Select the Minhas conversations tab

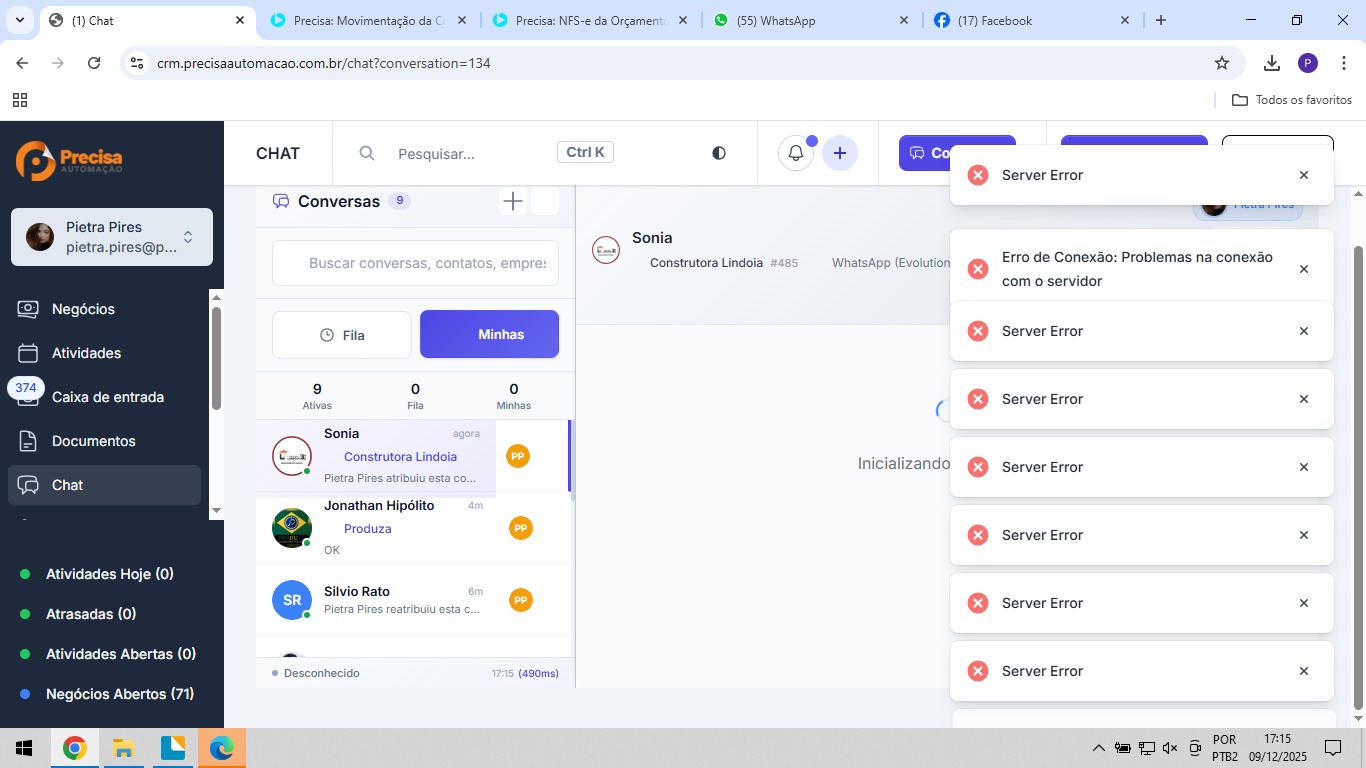click(489, 335)
